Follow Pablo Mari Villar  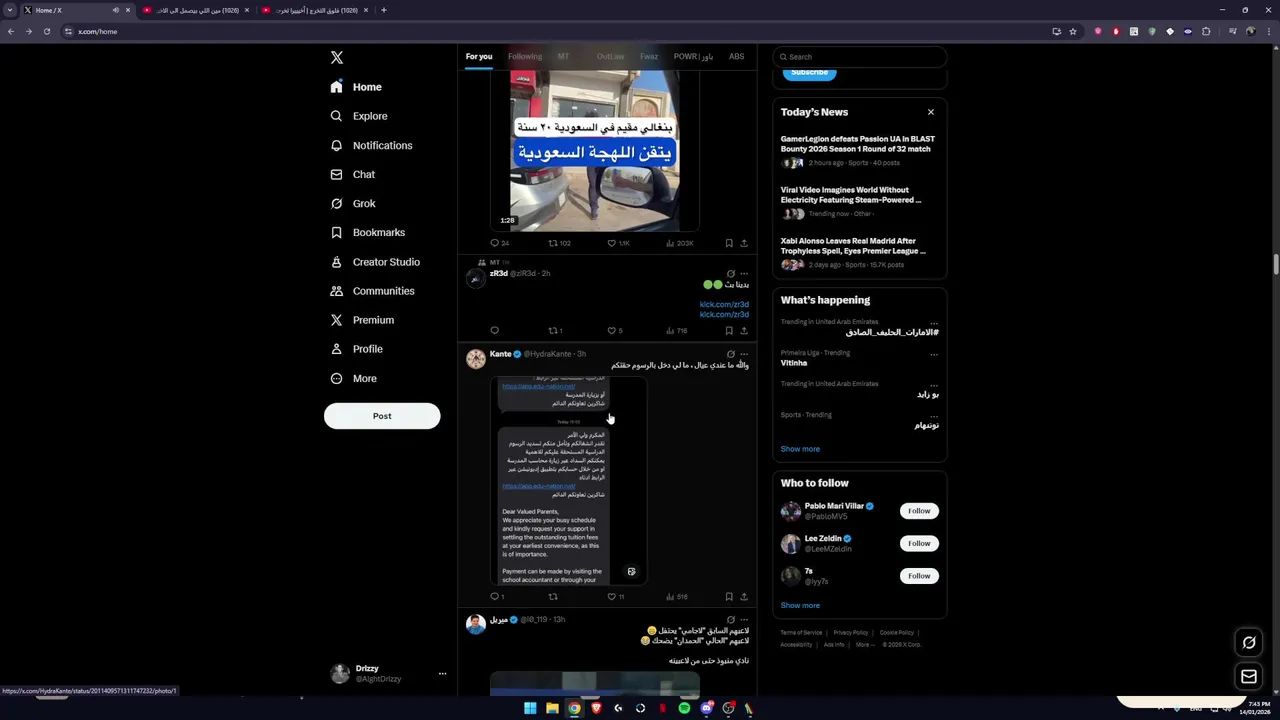point(919,511)
